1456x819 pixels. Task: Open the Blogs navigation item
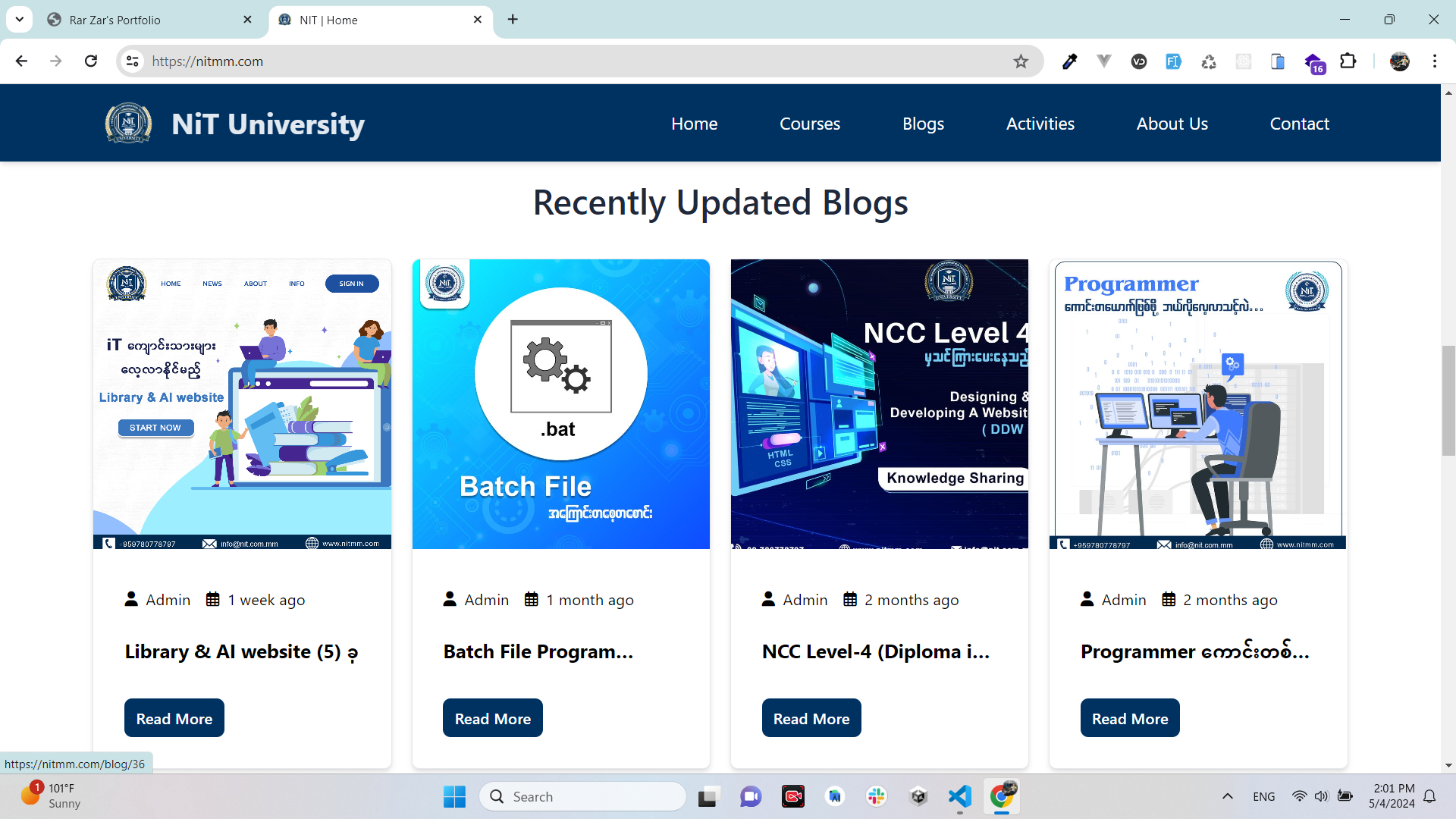coord(923,124)
